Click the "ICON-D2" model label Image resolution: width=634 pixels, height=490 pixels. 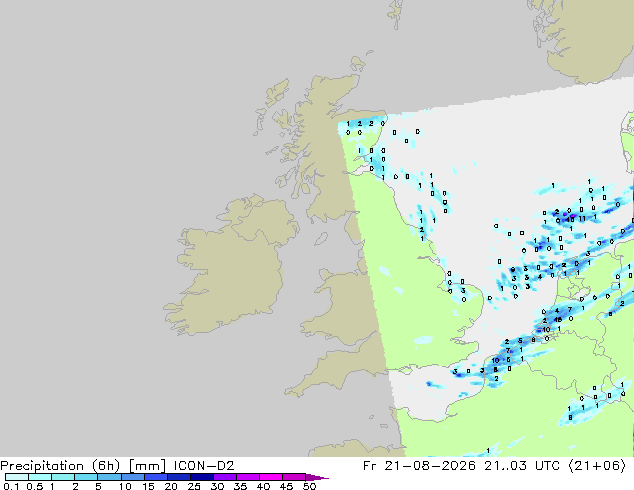[204, 466]
